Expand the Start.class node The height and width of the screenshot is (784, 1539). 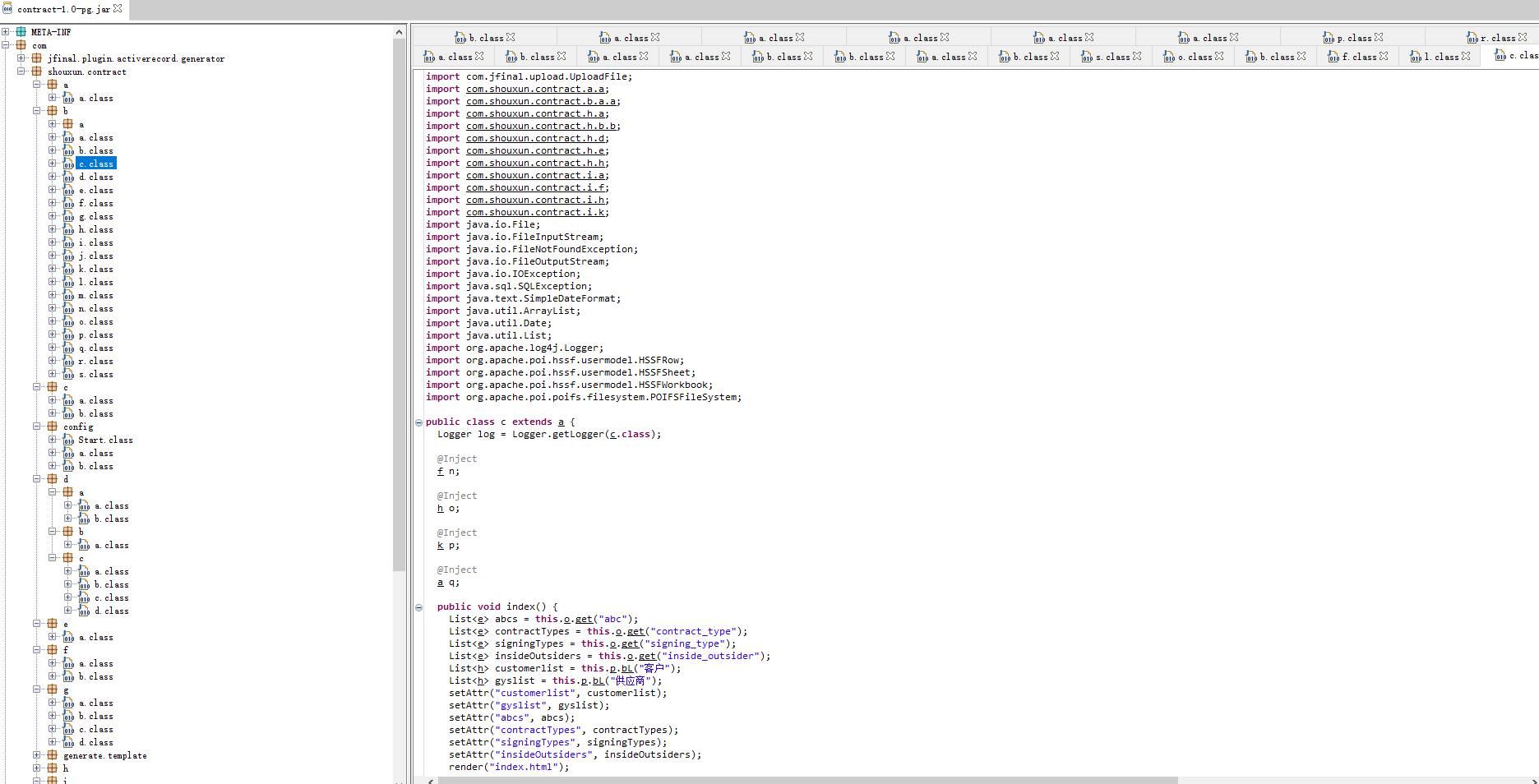53,440
